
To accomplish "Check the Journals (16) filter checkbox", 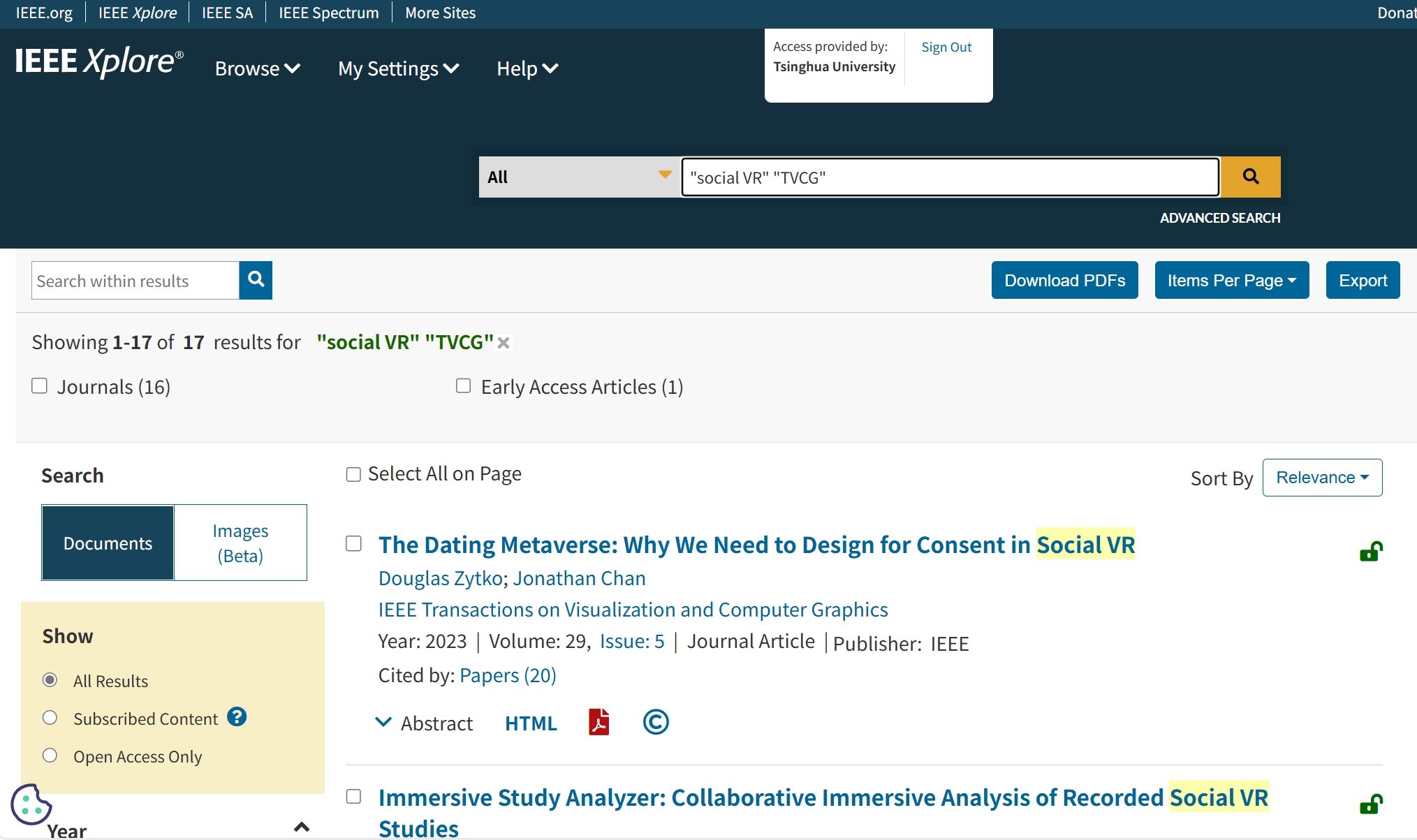I will 40,386.
